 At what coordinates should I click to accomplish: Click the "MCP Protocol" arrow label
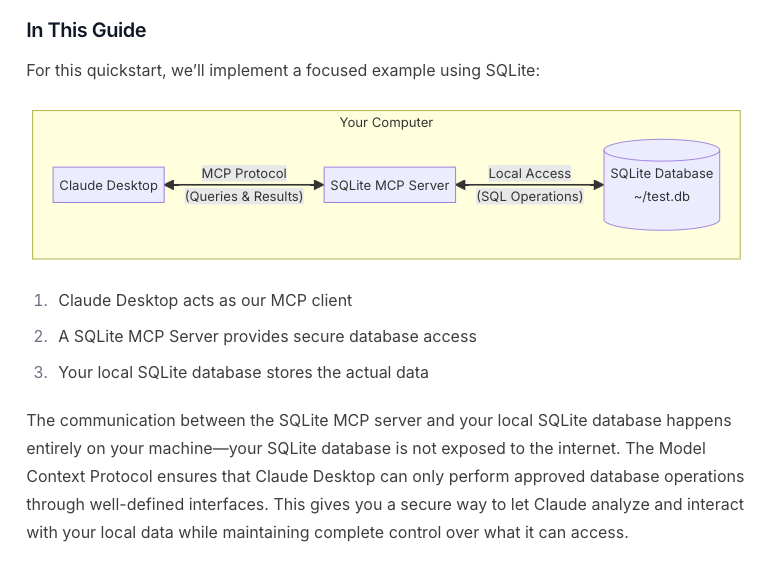click(244, 173)
